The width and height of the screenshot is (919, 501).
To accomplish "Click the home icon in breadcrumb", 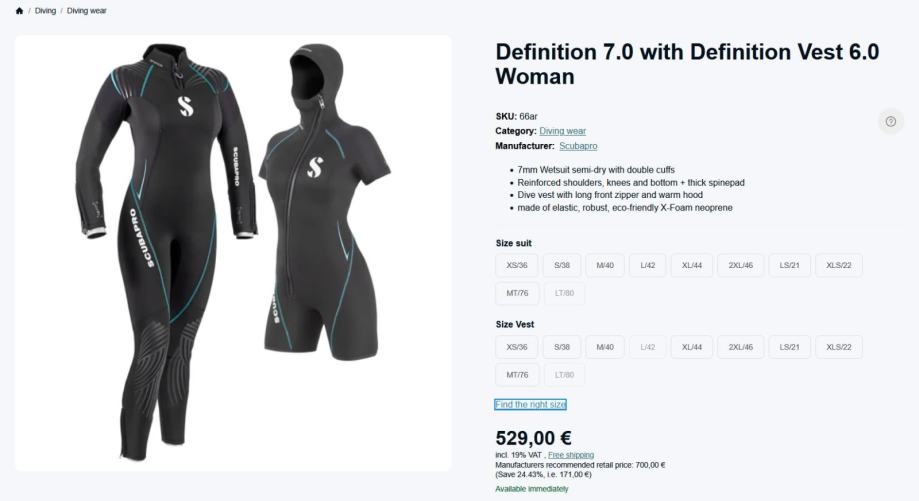I will (19, 11).
